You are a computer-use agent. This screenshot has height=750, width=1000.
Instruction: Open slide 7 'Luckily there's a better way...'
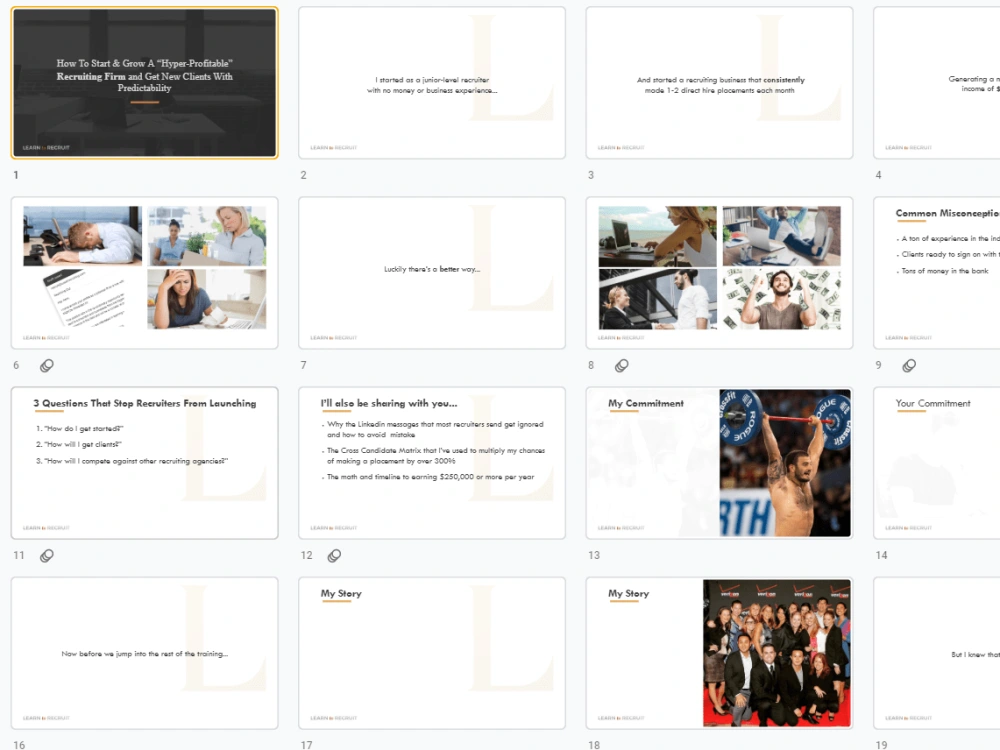[432, 273]
